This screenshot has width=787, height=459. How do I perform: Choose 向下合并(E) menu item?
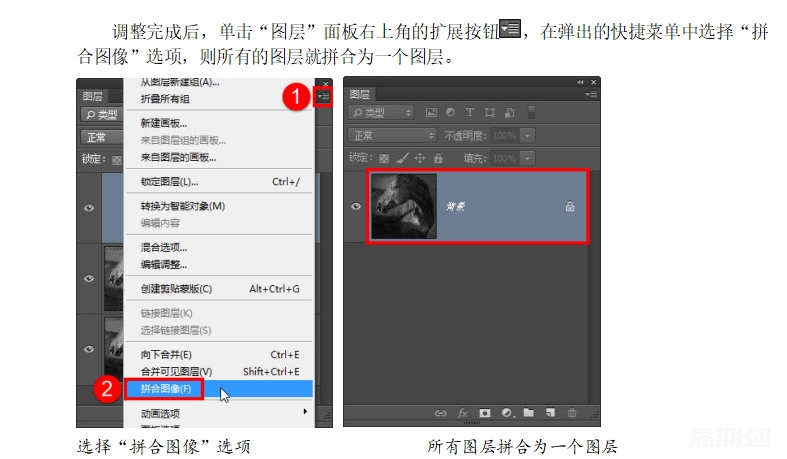click(x=219, y=355)
